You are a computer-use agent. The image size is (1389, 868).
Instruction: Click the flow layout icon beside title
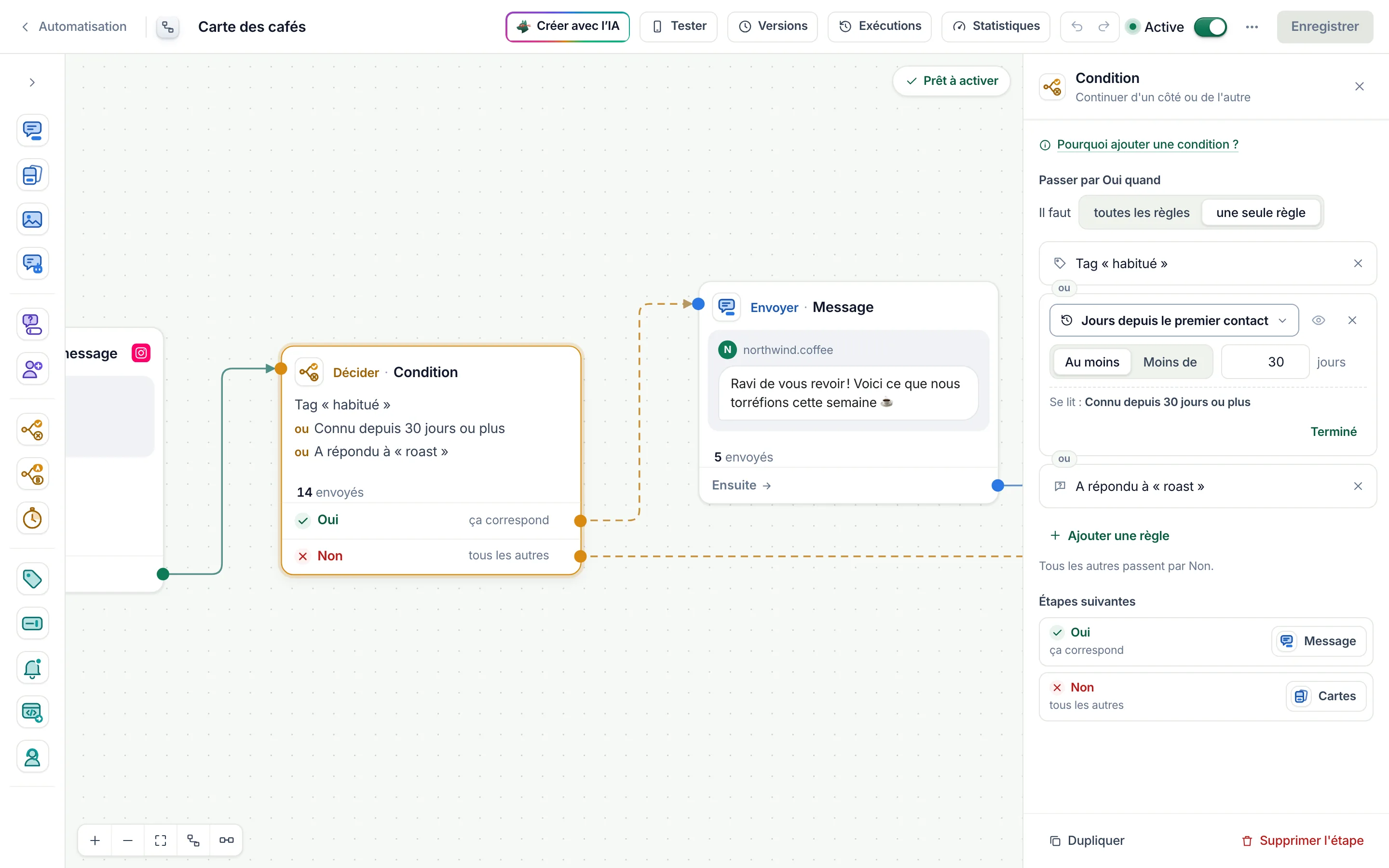168,27
